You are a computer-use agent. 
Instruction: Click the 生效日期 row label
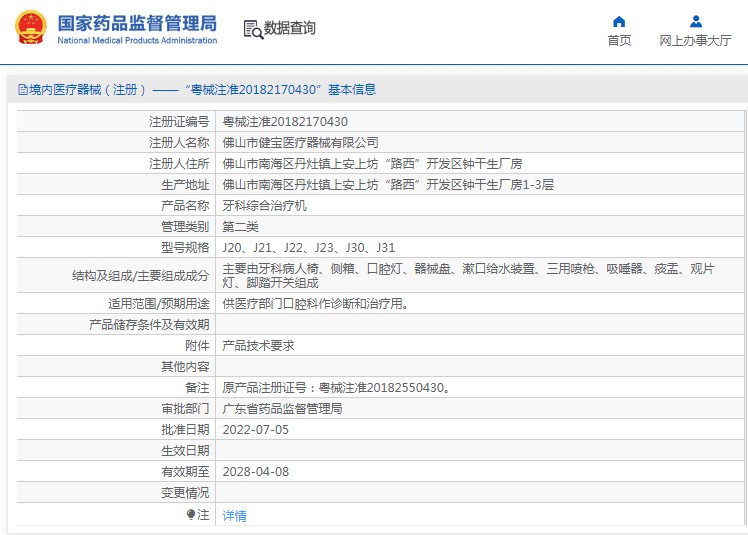point(185,451)
